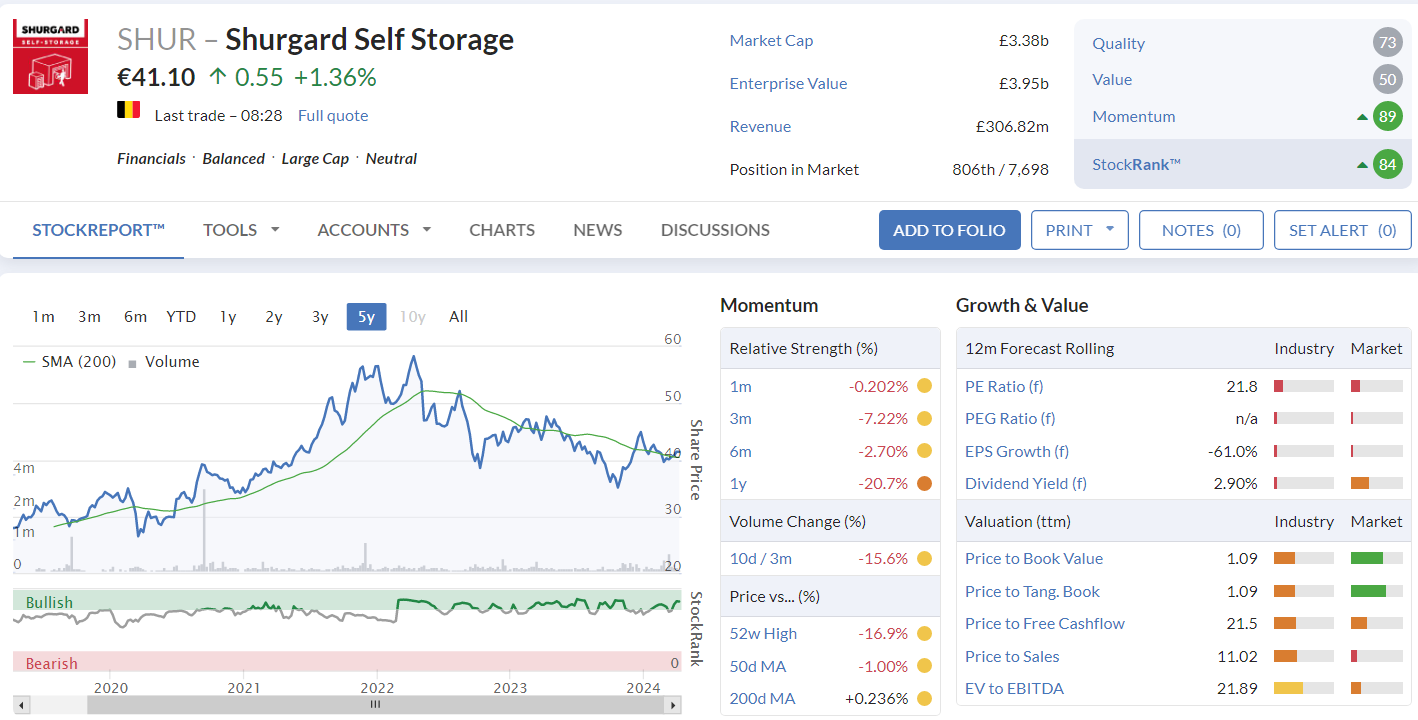Click PE Ratio industry comparison bar

tap(1303, 386)
